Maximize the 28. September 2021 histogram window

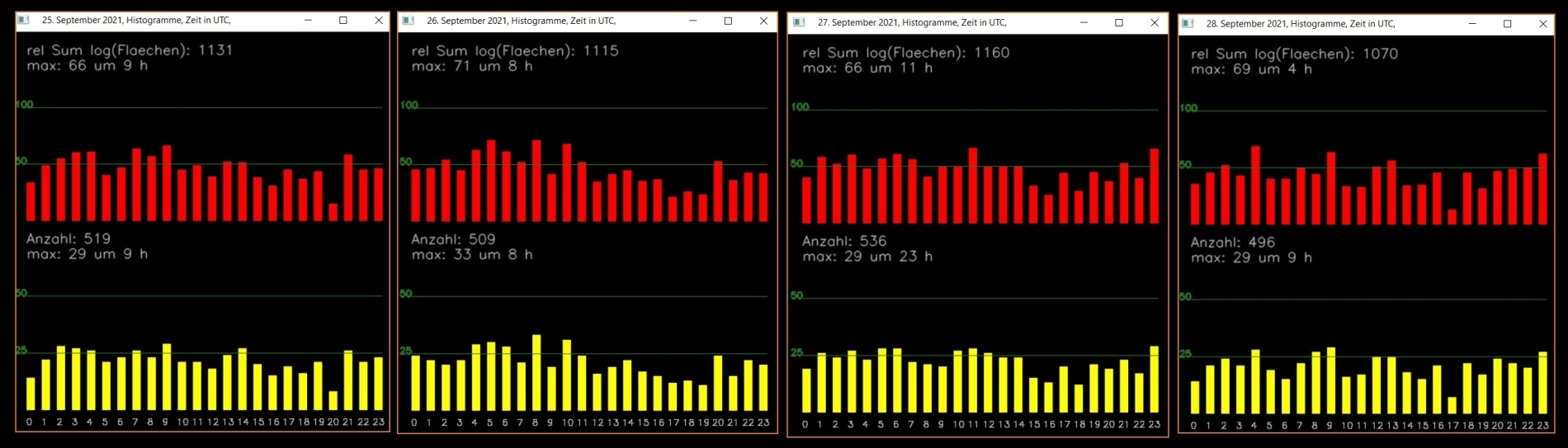click(1508, 24)
